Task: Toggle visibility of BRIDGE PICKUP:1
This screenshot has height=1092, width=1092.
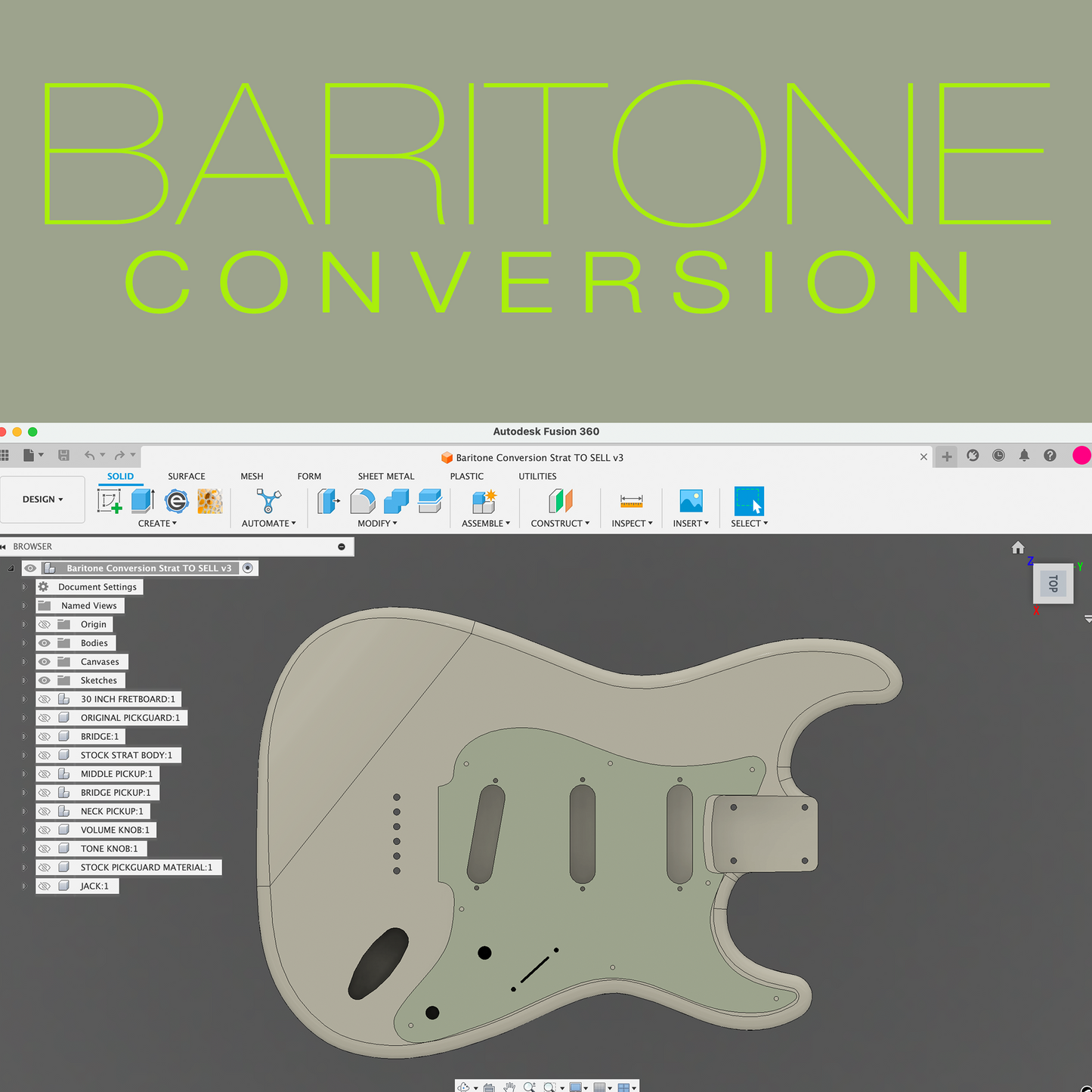Action: tap(45, 793)
